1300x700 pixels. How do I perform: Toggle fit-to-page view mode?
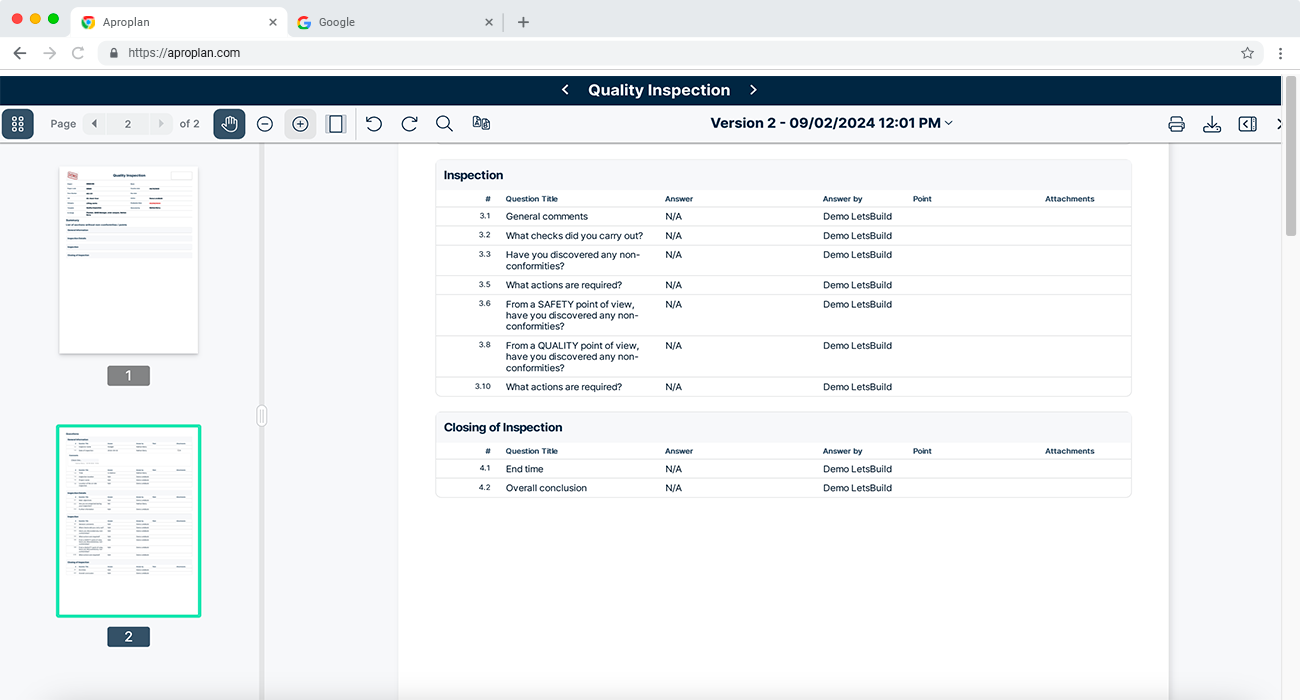point(336,124)
